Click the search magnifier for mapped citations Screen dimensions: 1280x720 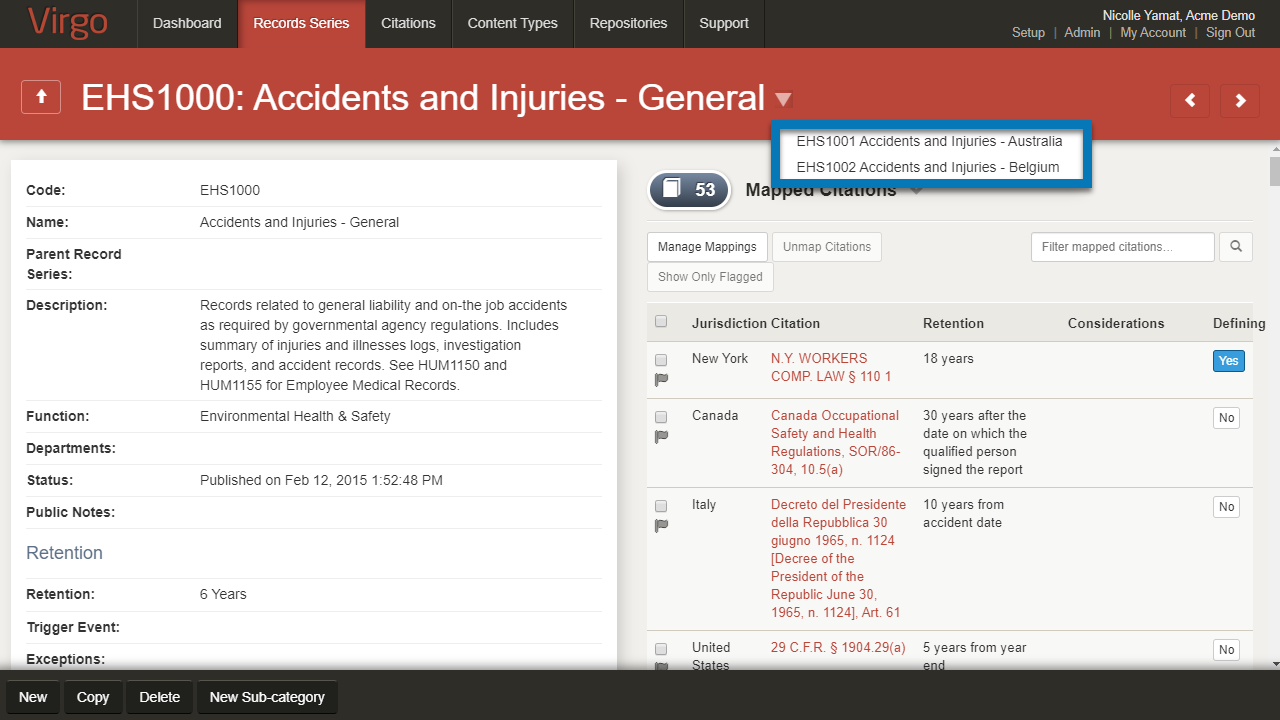[x=1236, y=247]
